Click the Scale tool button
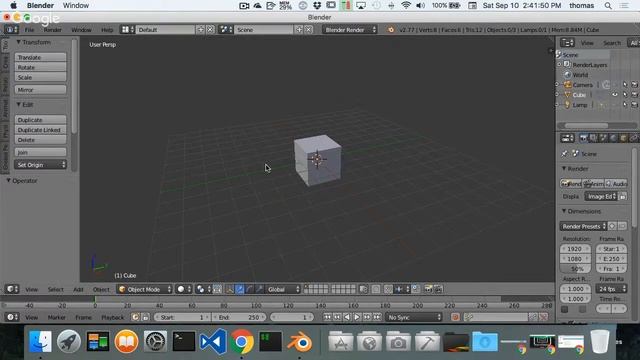 (x=40, y=77)
